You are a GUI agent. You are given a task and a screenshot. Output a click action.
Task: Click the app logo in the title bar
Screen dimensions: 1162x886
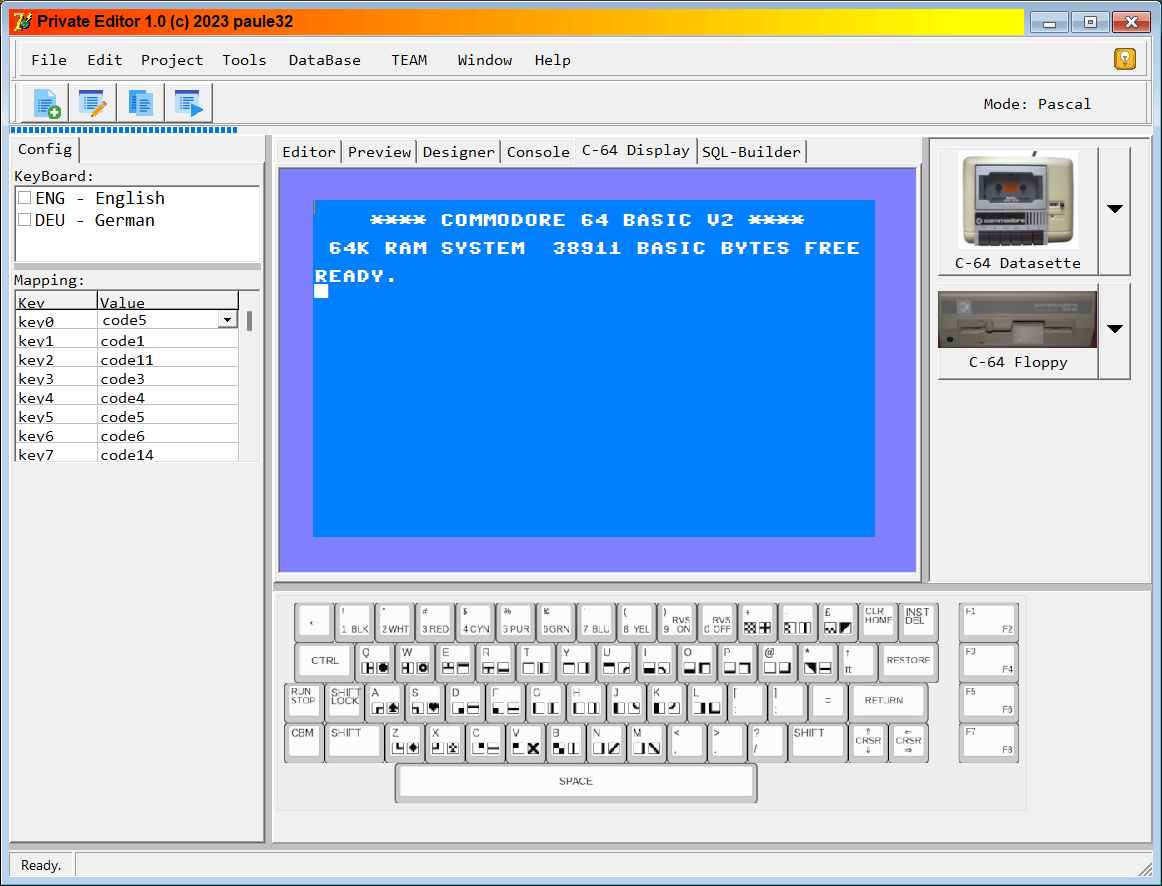(23, 21)
